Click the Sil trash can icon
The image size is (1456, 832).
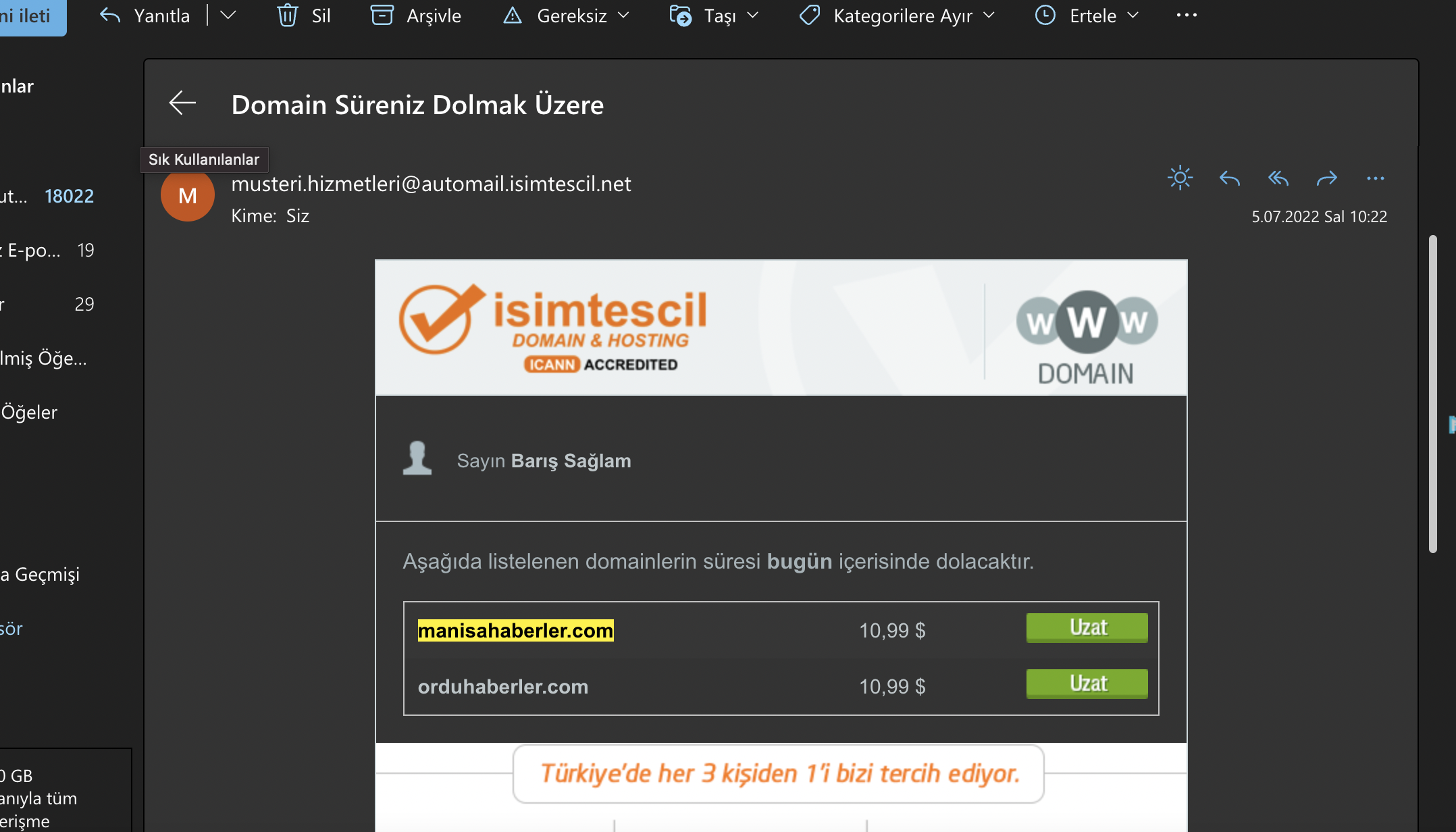pyautogui.click(x=288, y=16)
